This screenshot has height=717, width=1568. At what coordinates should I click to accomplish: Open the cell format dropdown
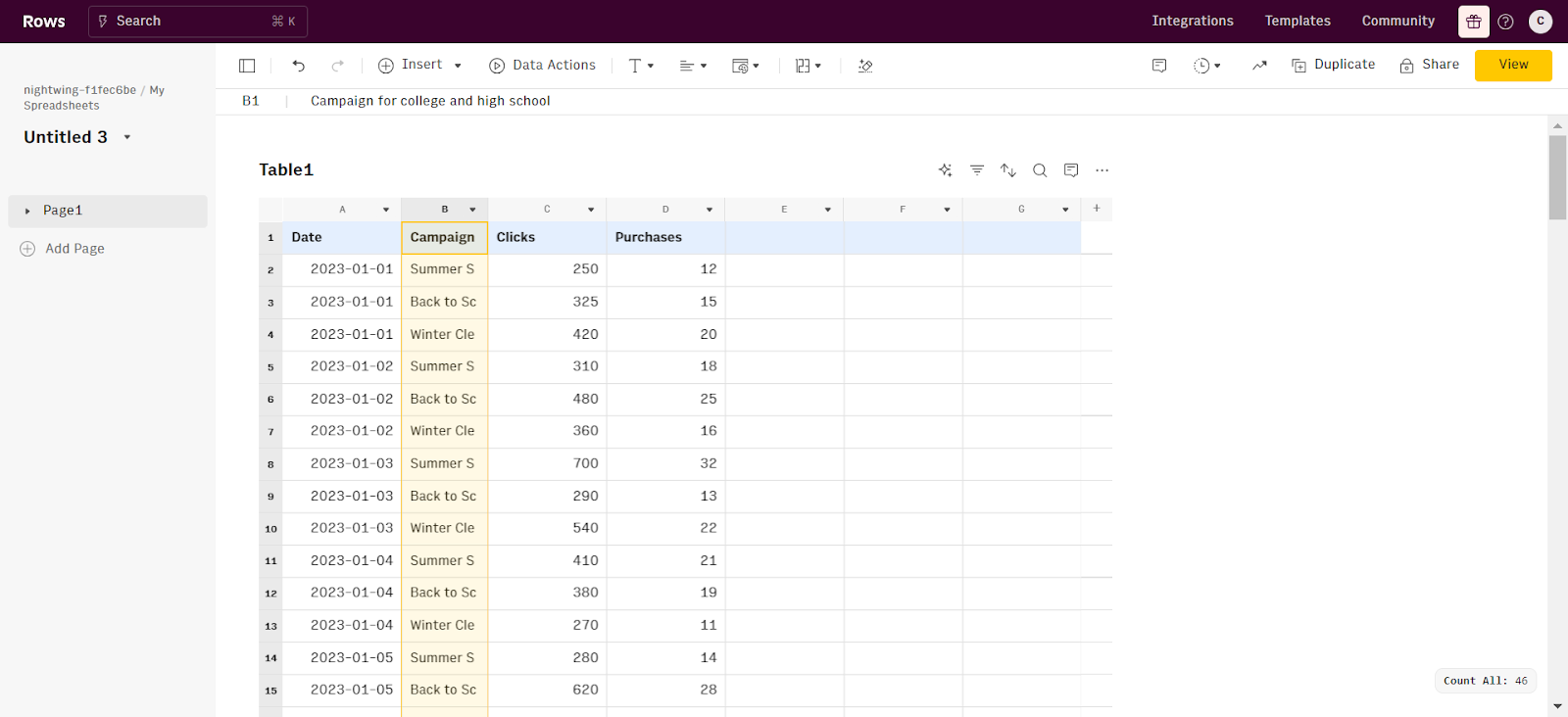746,66
